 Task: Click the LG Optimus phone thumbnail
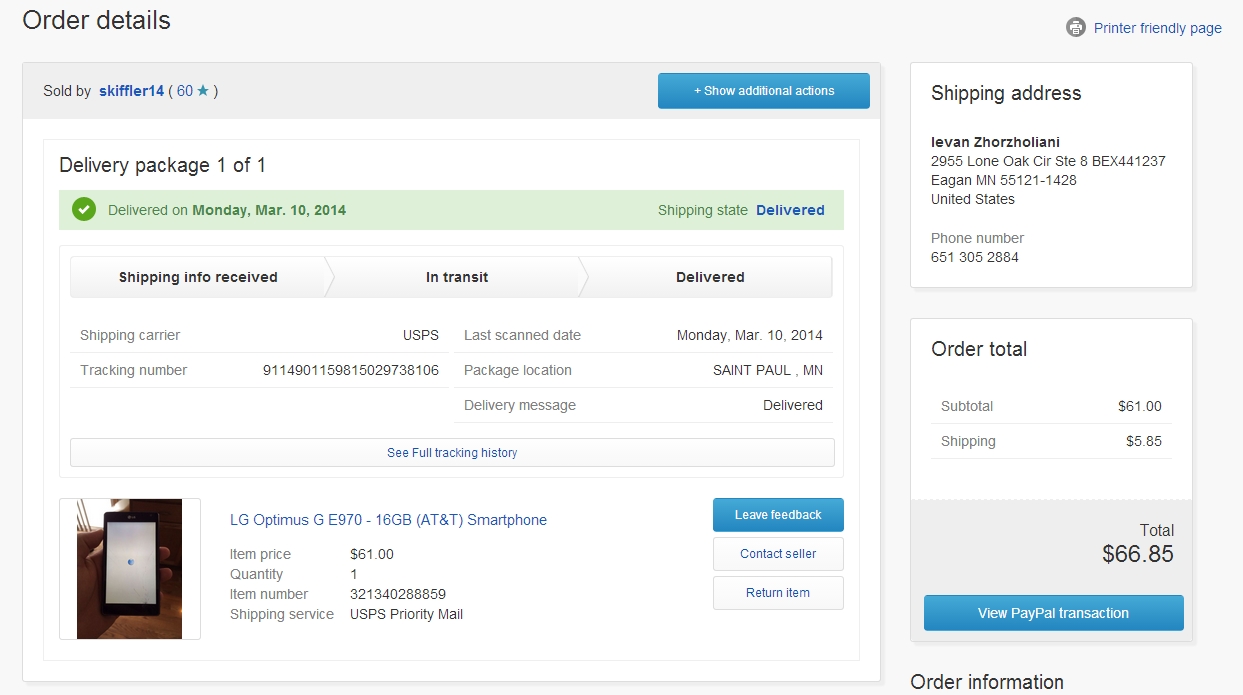pos(130,569)
